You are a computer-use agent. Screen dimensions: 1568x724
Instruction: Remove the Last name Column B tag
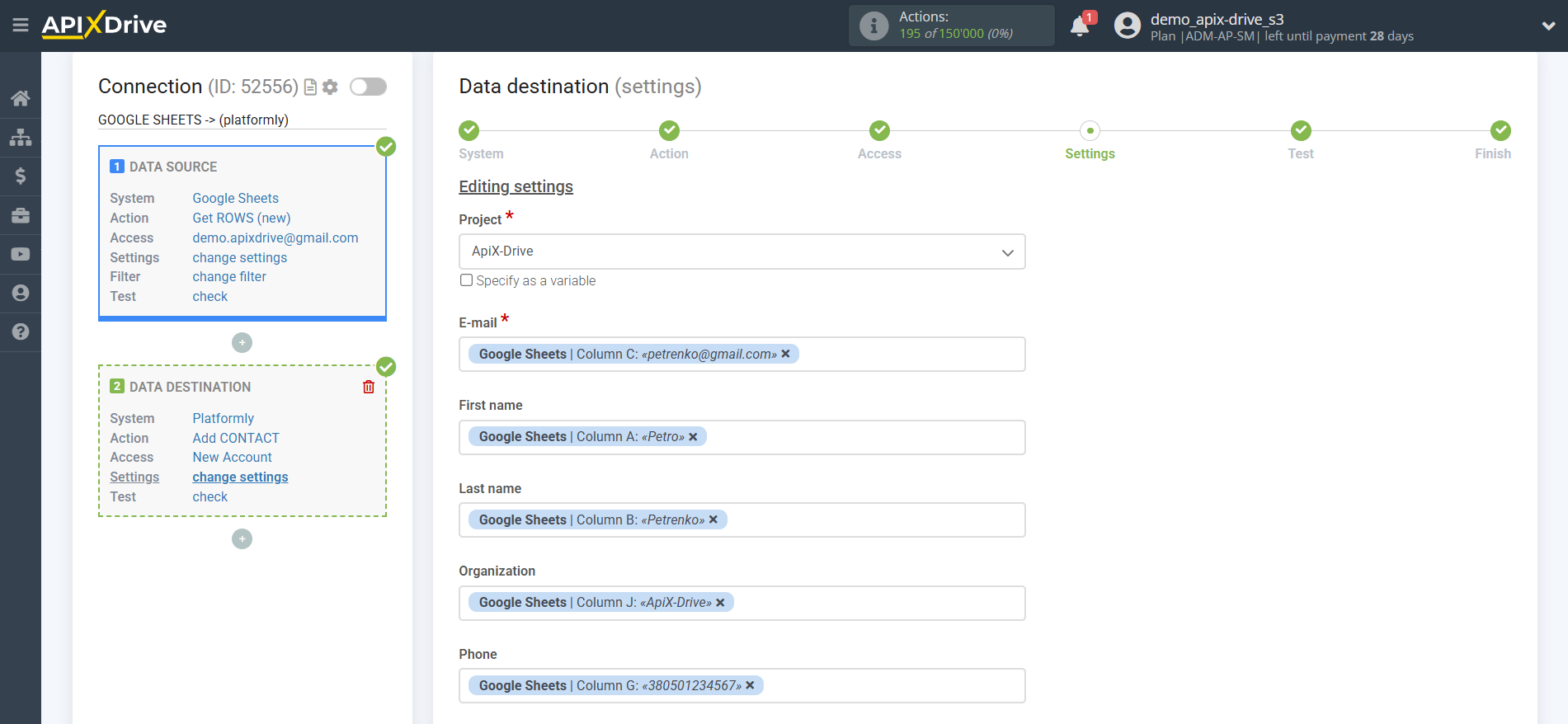(713, 519)
